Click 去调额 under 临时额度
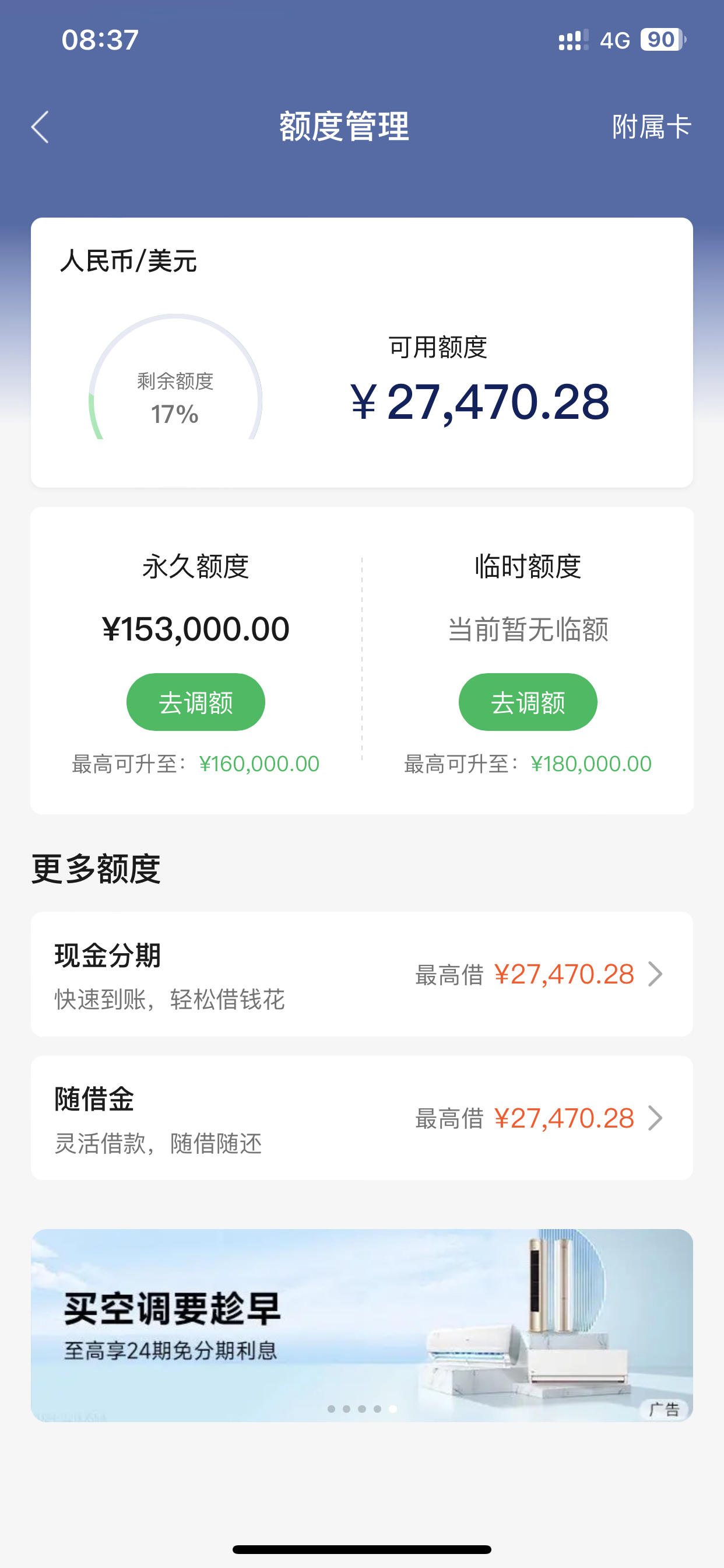 click(x=528, y=702)
